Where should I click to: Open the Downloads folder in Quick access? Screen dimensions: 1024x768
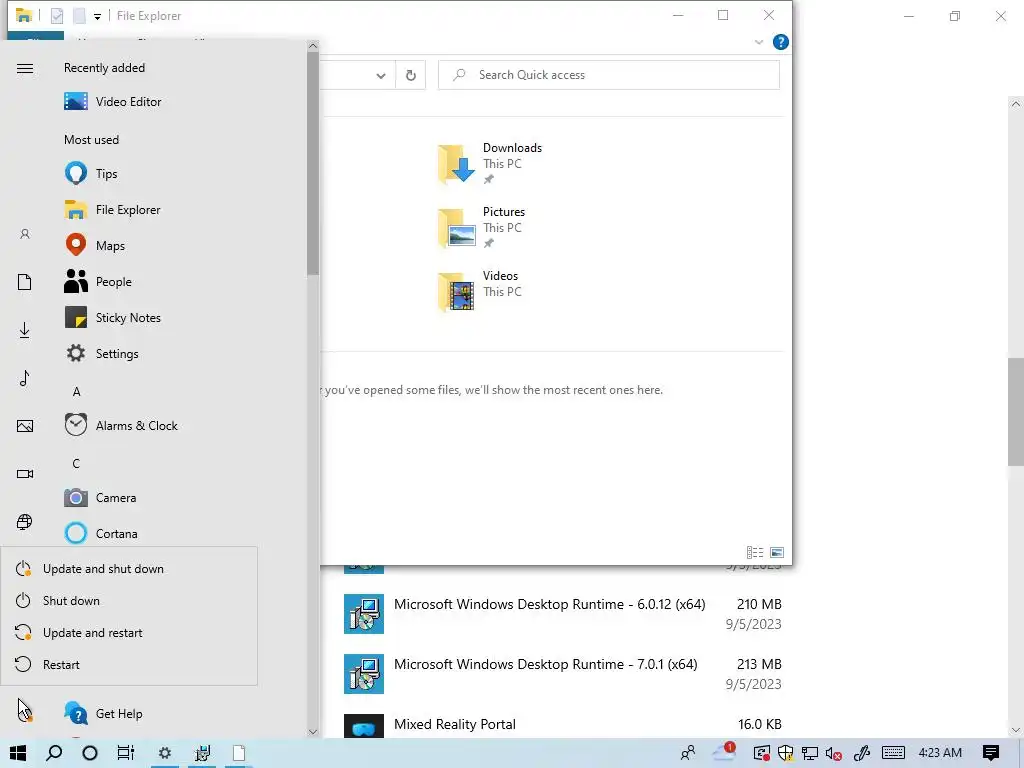pyautogui.click(x=490, y=163)
